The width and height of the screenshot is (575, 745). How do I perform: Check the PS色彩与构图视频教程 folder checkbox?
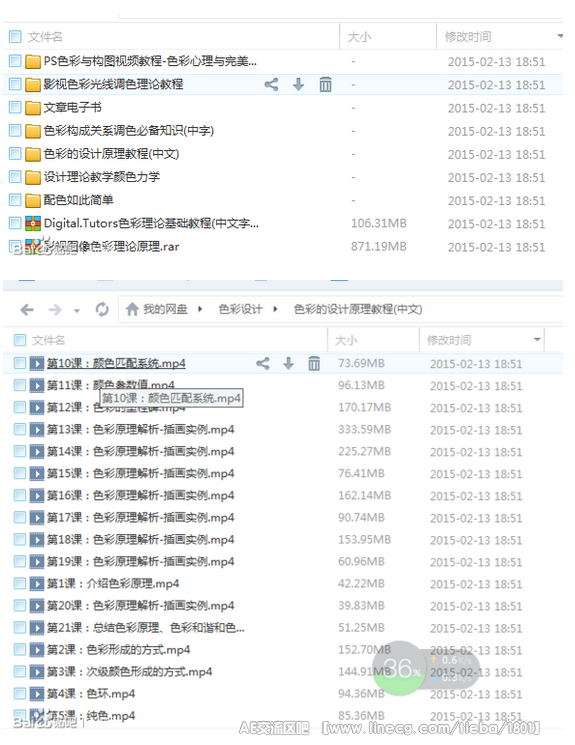tap(15, 61)
